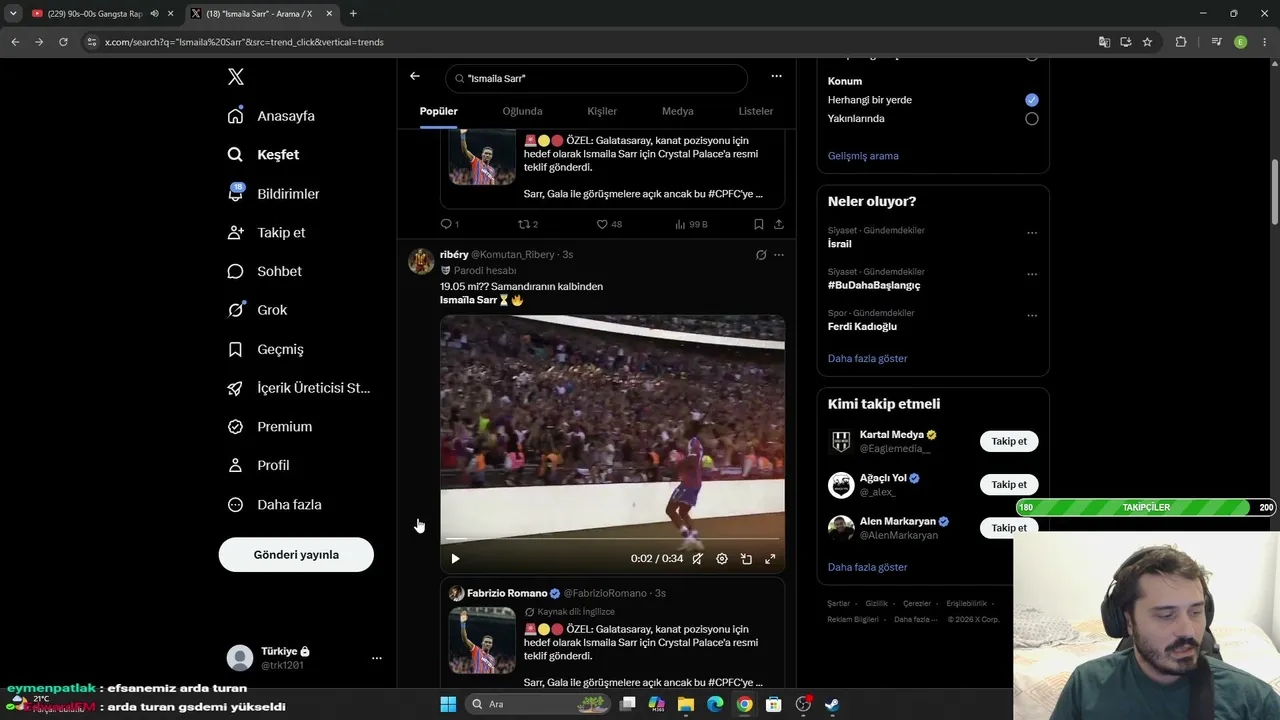Open Chrome tab search dropdown
Screen dimensions: 1280x720
pos(13,14)
